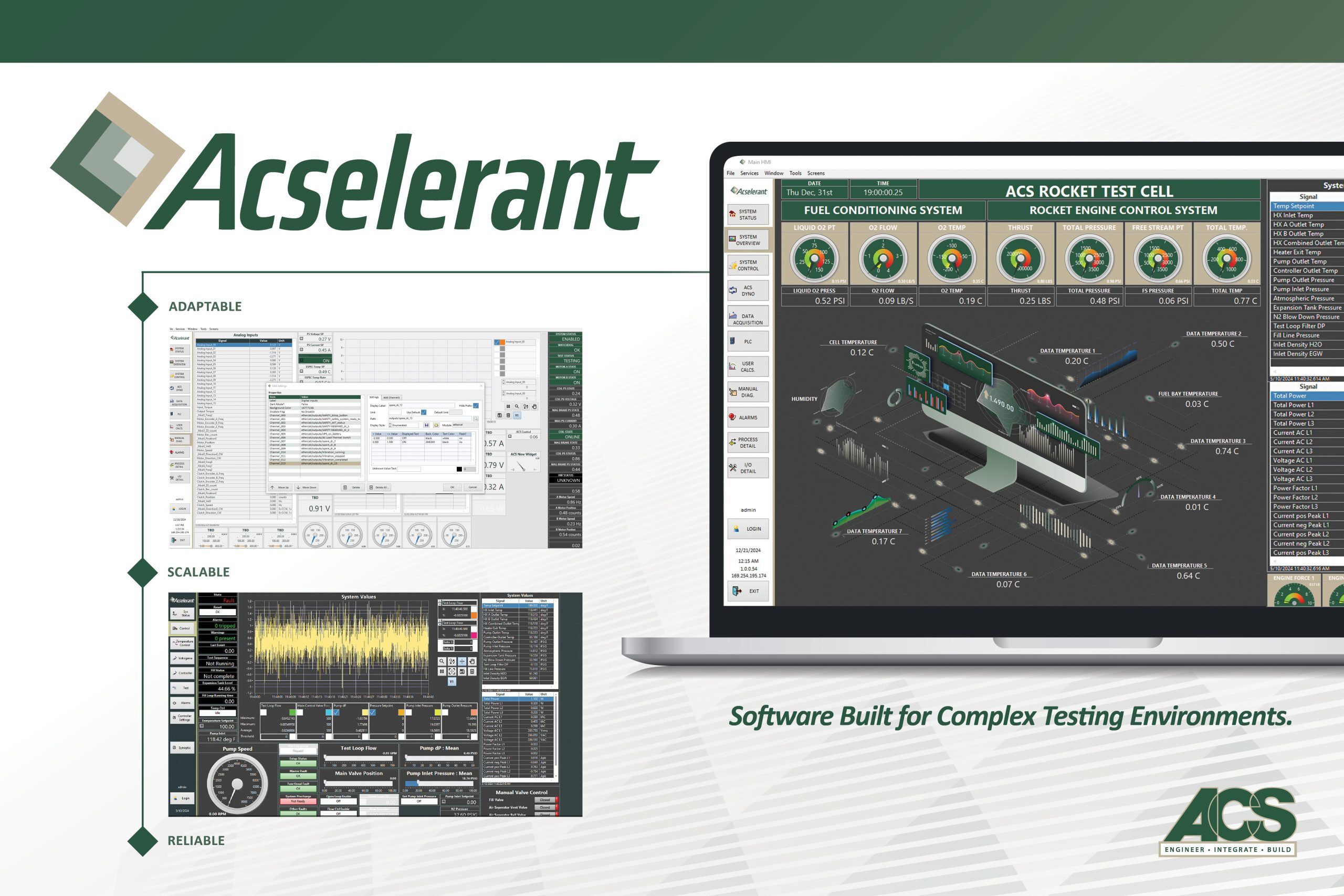Open the Test Loop Flow cursor selector beside the pink swatch
The width and height of the screenshot is (1344, 896).
(x=457, y=623)
